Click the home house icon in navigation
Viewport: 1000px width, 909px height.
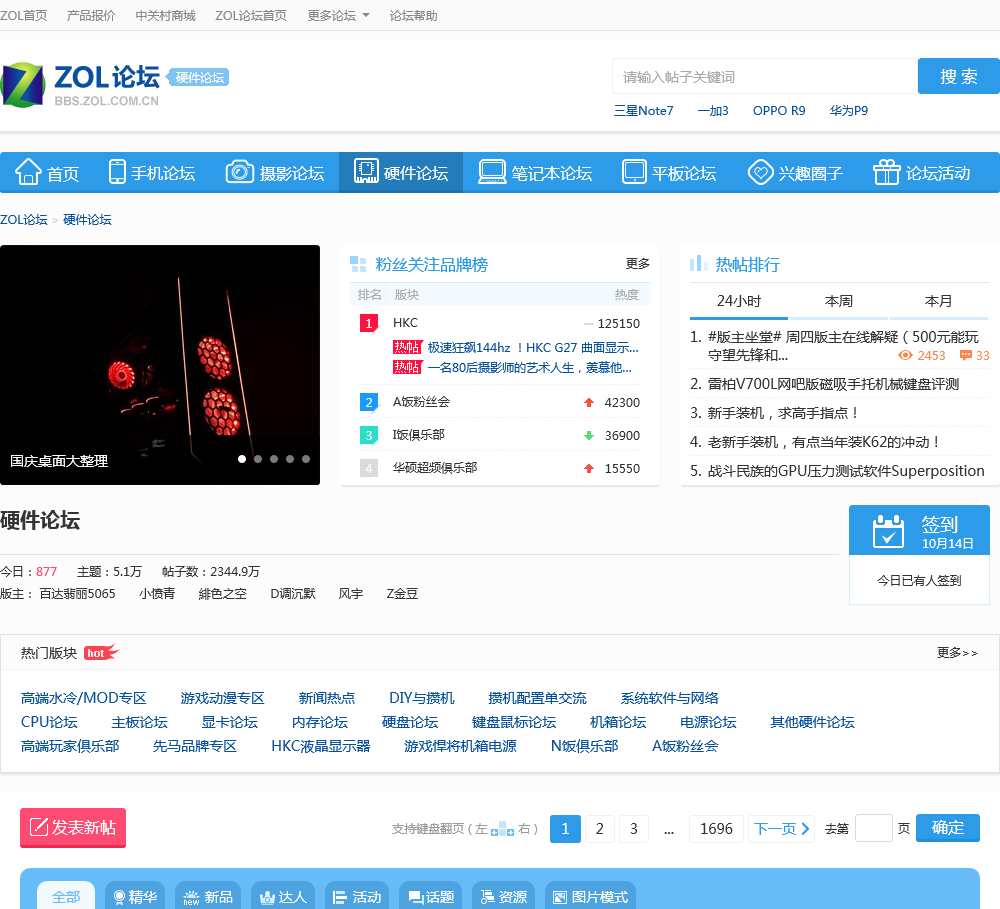click(x=28, y=172)
